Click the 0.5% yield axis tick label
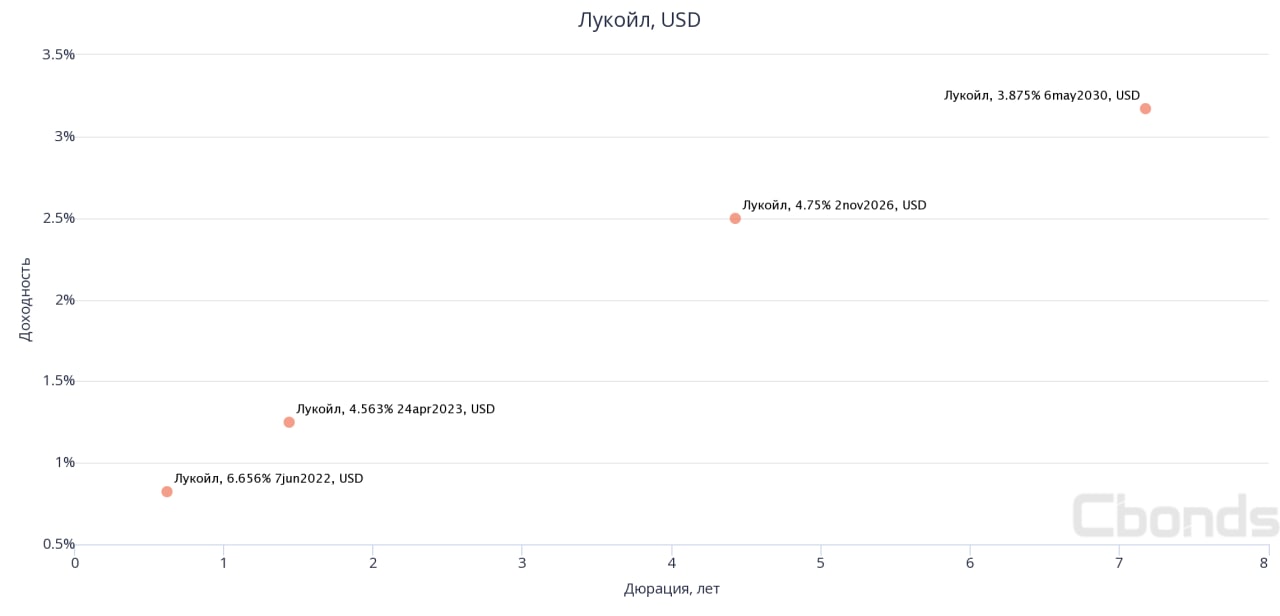 58,544
